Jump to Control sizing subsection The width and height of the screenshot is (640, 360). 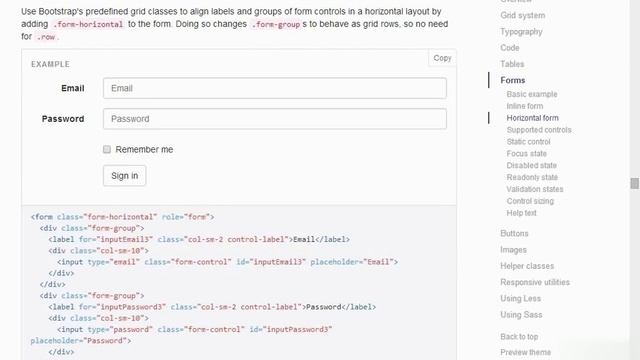coord(530,201)
